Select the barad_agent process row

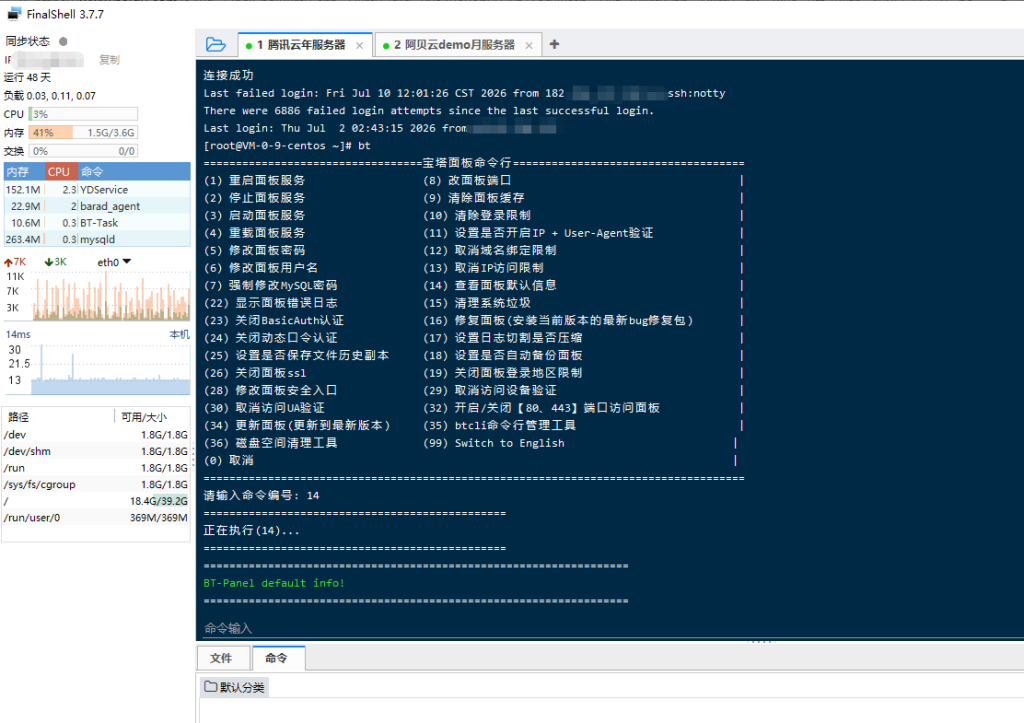pyautogui.click(x=97, y=206)
